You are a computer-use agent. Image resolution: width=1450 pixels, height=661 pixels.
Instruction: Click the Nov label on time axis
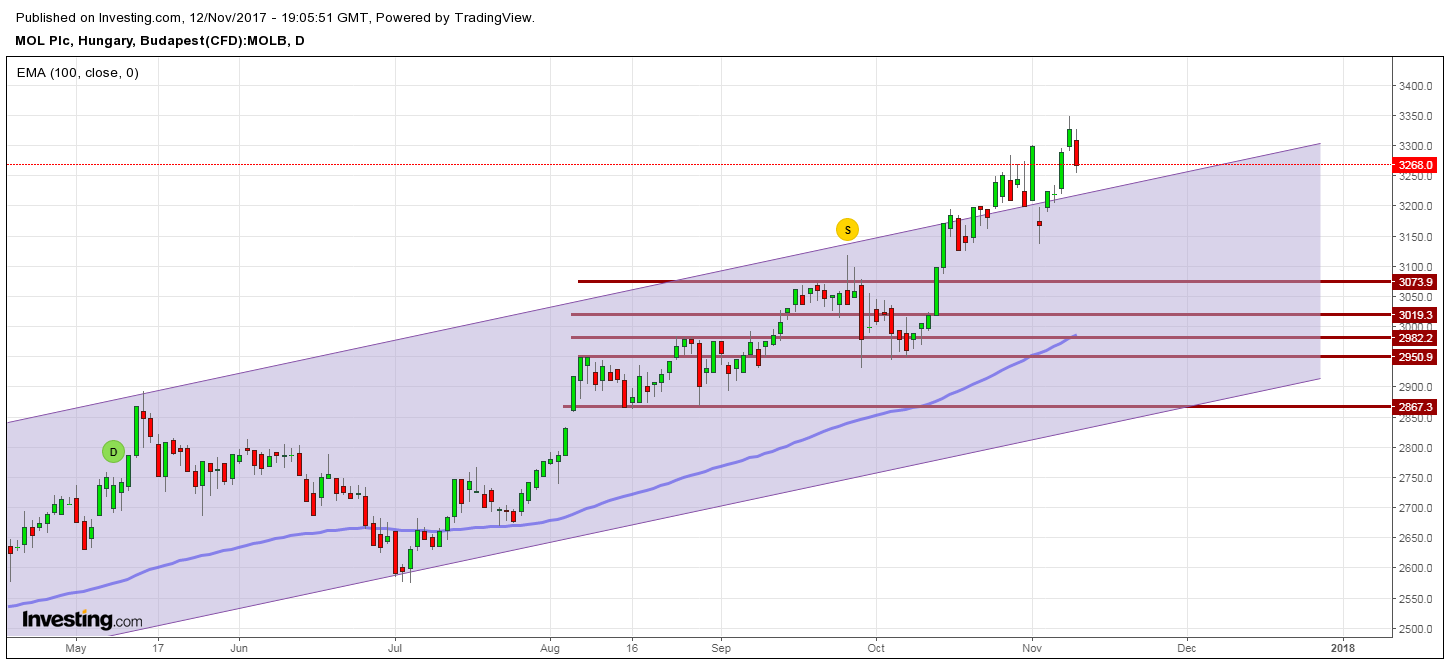[1032, 648]
